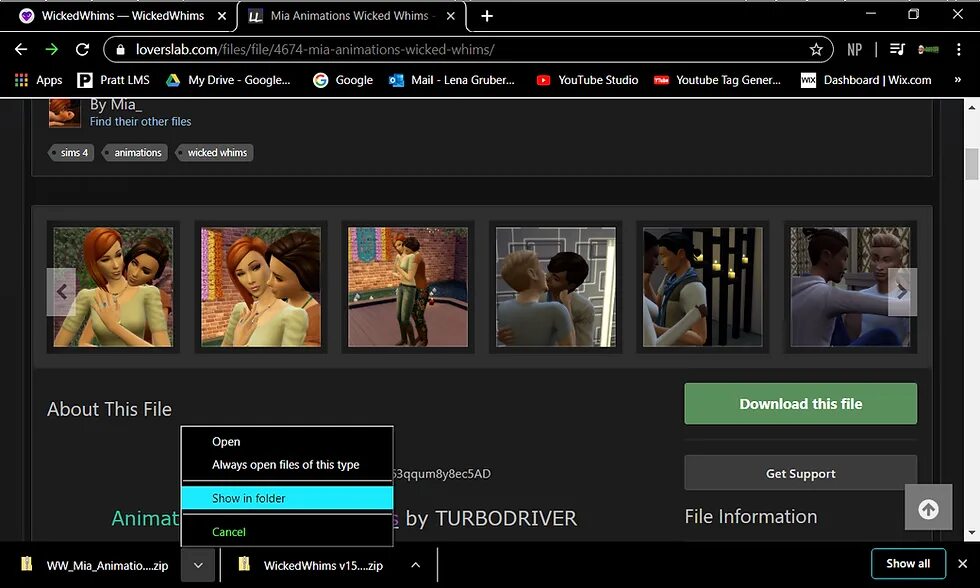Bookmark this page with the star icon
980x588 pixels.
[816, 49]
